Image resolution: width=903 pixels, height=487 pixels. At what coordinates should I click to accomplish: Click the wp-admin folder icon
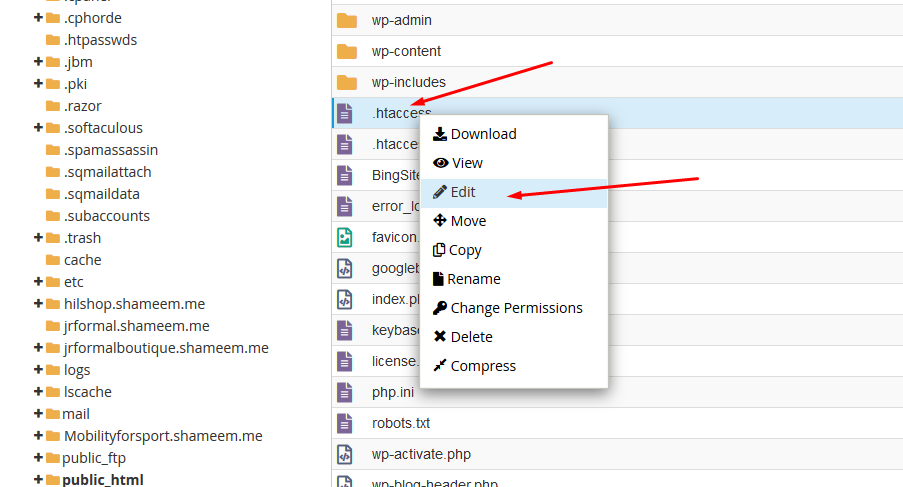[346, 20]
